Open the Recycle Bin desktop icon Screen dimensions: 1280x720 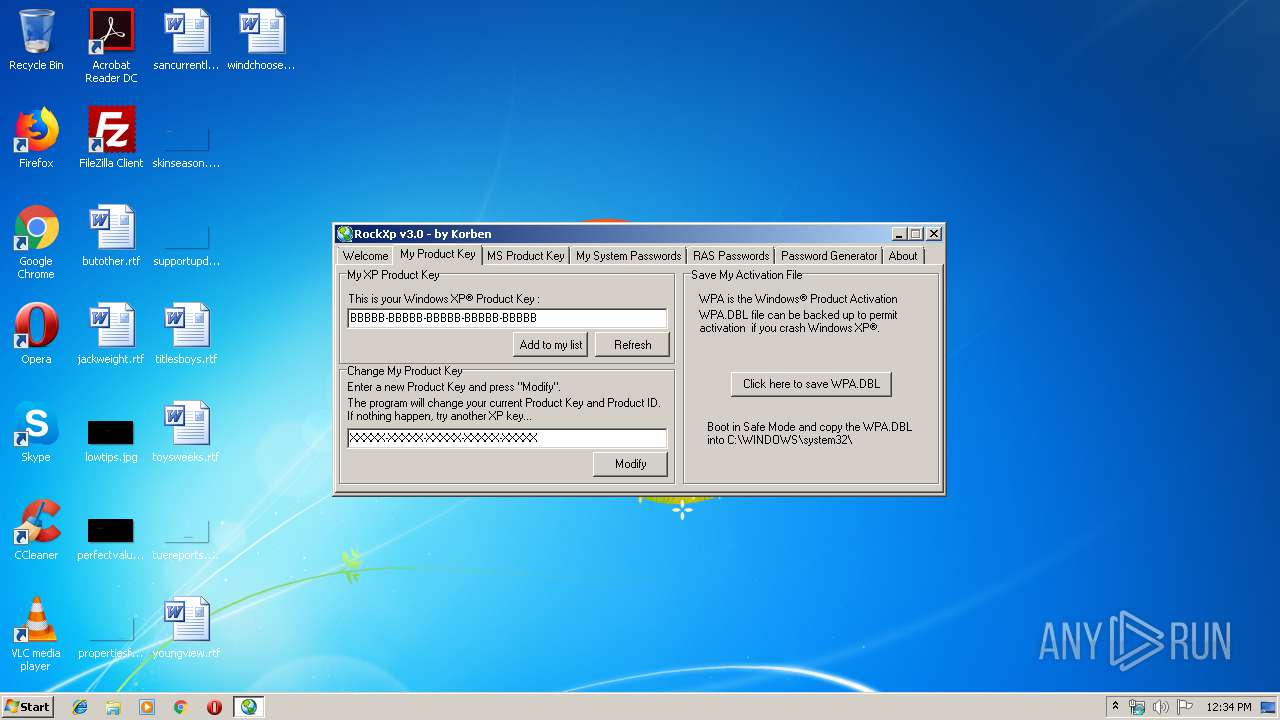tap(36, 40)
